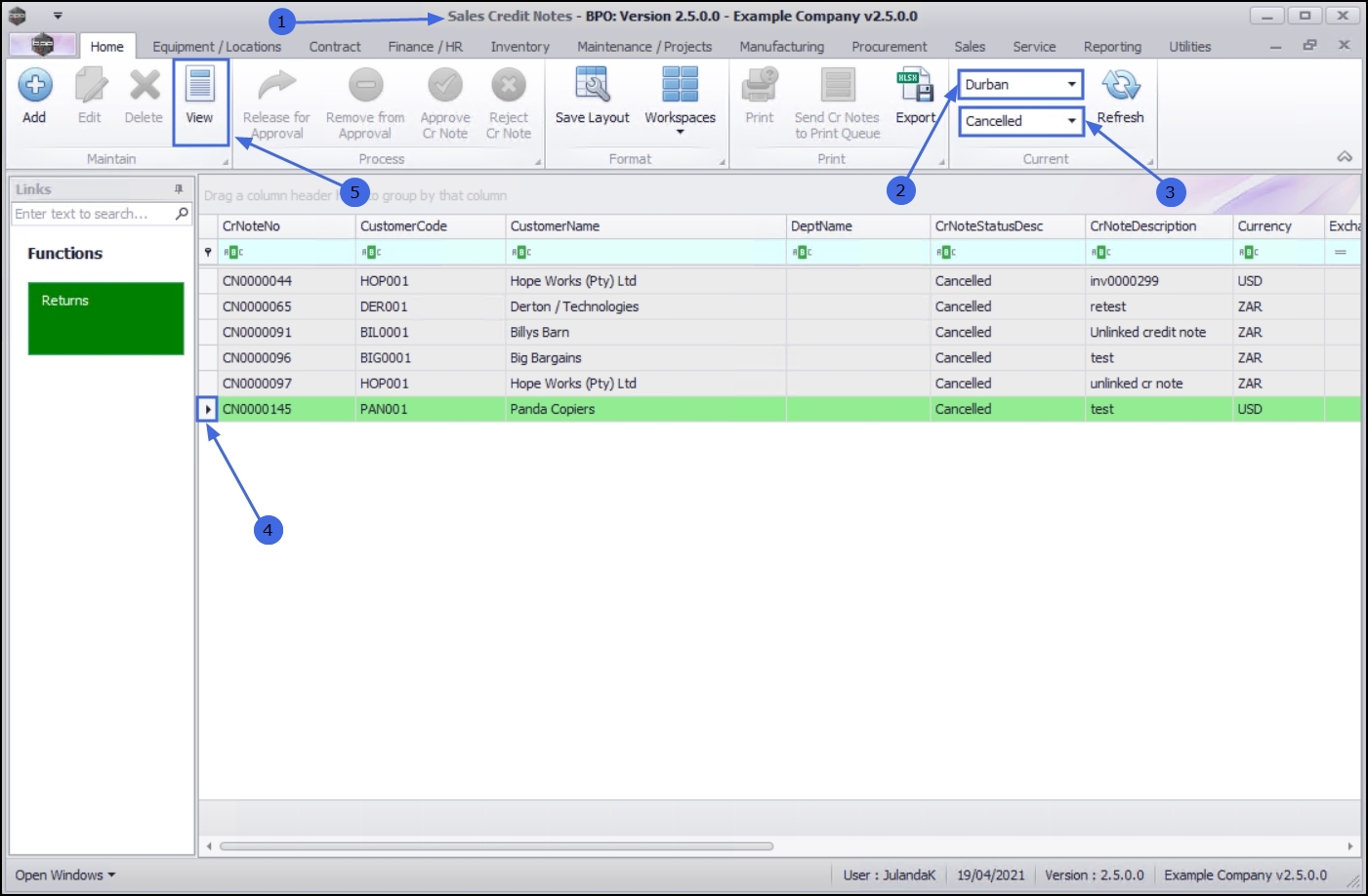This screenshot has width=1368, height=896.
Task: Click the scroll left arrow of grid
Action: (208, 846)
